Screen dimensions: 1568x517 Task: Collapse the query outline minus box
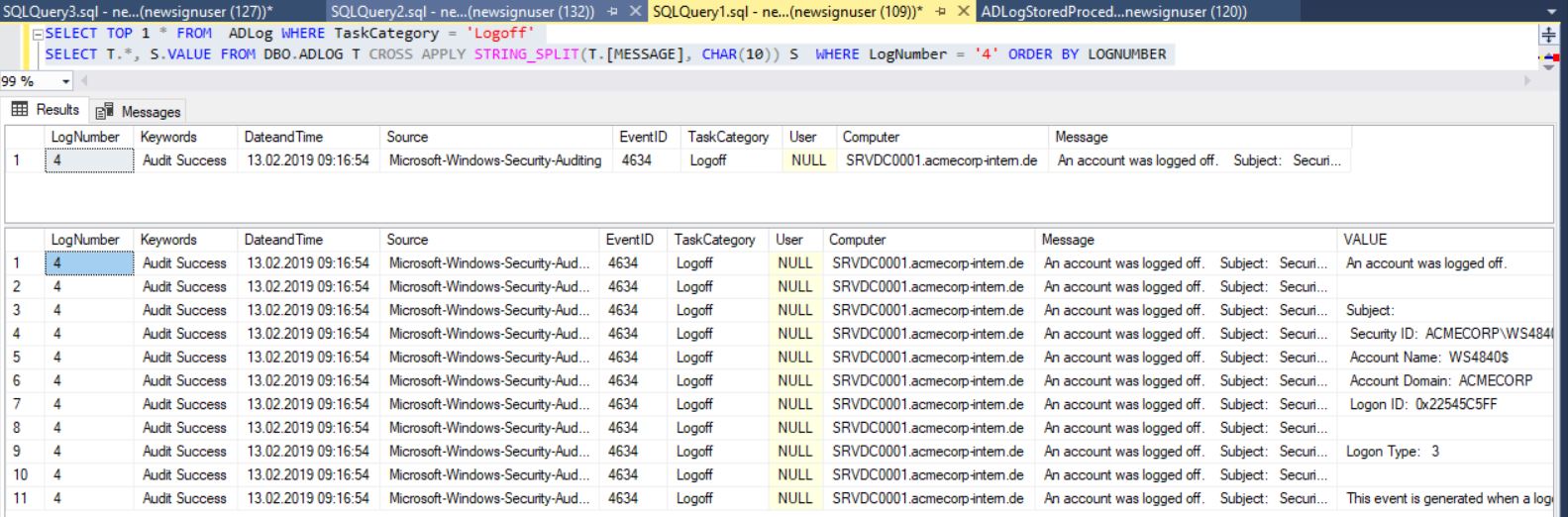click(x=38, y=34)
